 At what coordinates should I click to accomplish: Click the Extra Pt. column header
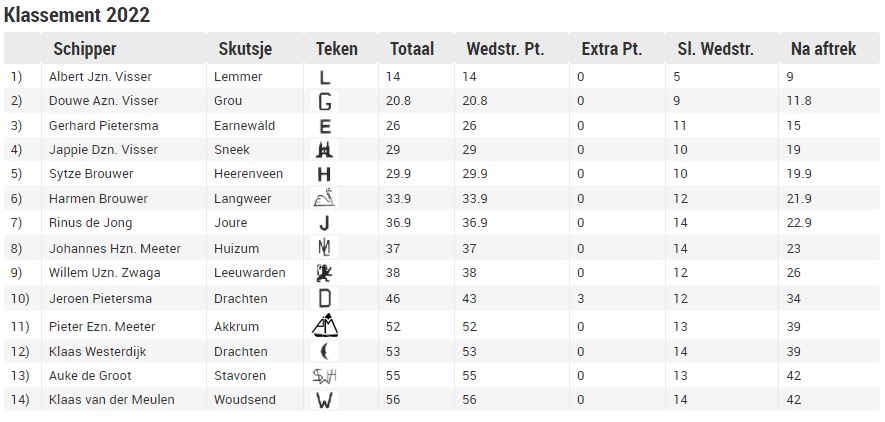pos(612,49)
